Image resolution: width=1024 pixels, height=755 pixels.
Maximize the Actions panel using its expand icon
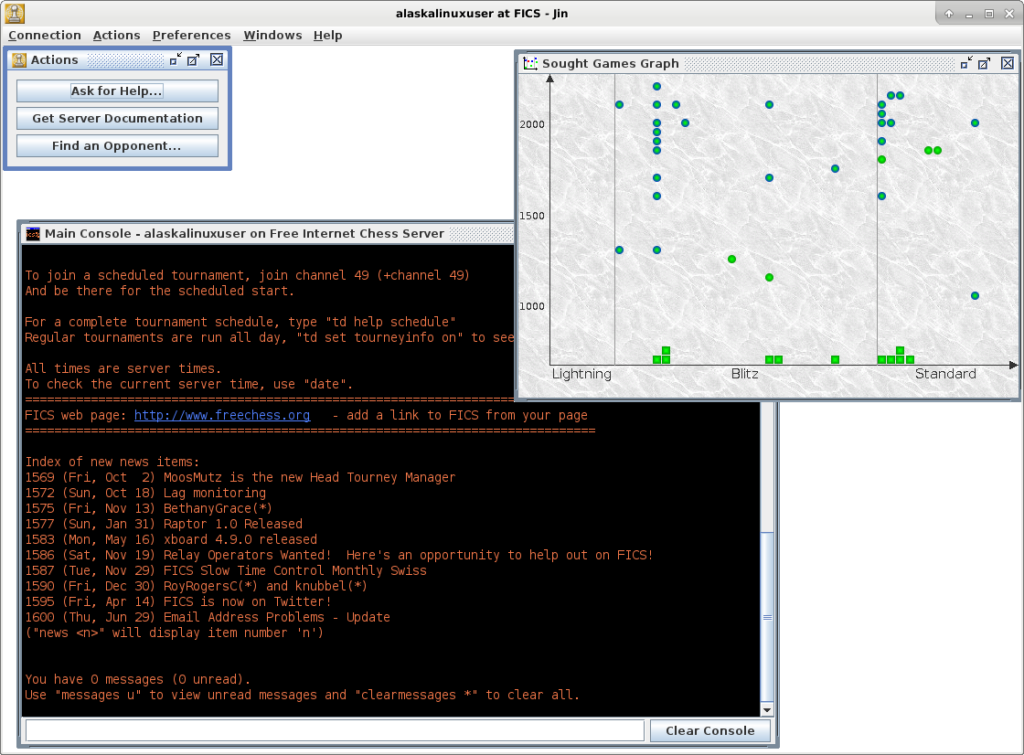pos(194,60)
